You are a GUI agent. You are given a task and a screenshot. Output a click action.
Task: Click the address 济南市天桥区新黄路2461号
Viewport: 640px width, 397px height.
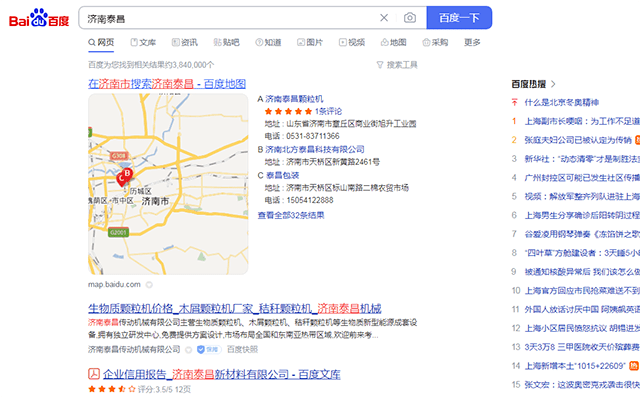pos(333,162)
